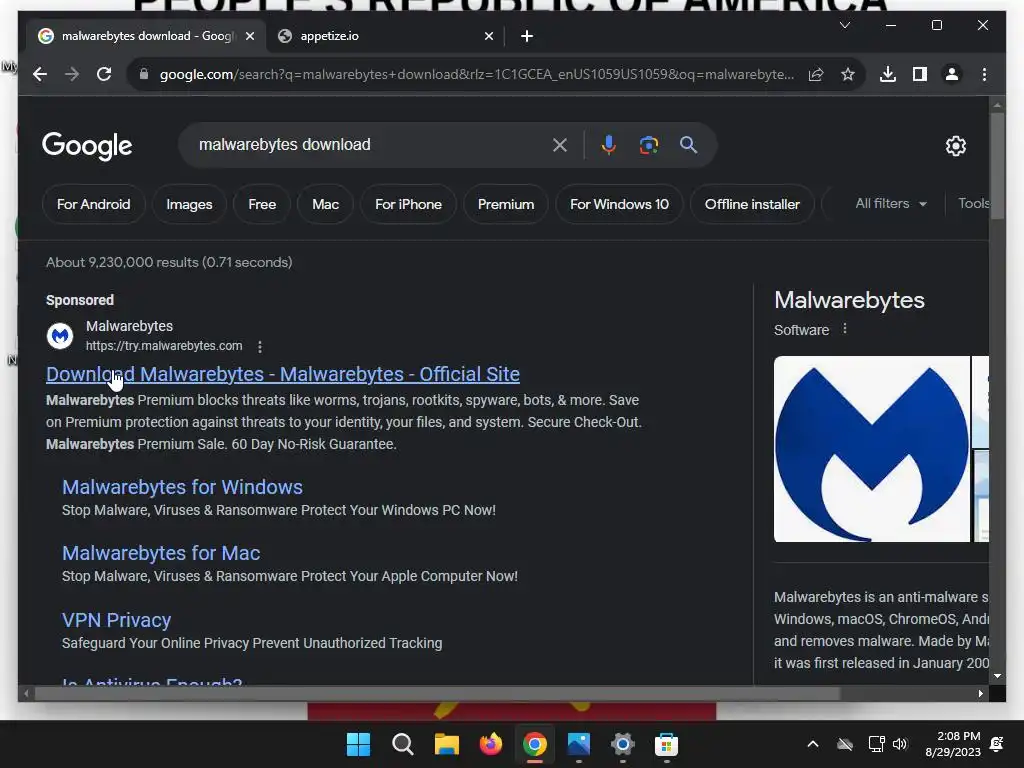
Task: Open Tools next to All filters
Action: click(x=973, y=204)
